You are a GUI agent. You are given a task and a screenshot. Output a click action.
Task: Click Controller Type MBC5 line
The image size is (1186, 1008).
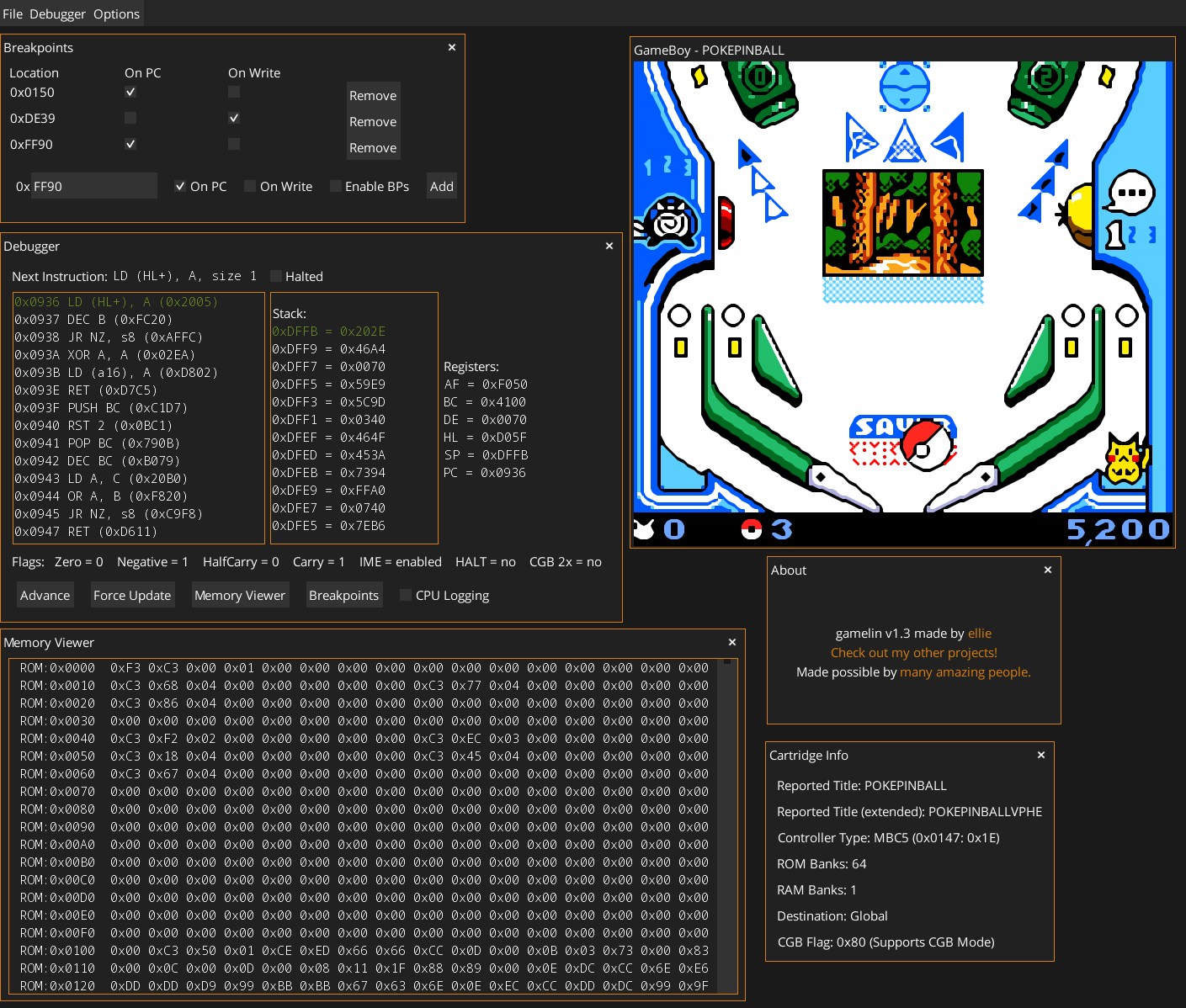click(889, 837)
